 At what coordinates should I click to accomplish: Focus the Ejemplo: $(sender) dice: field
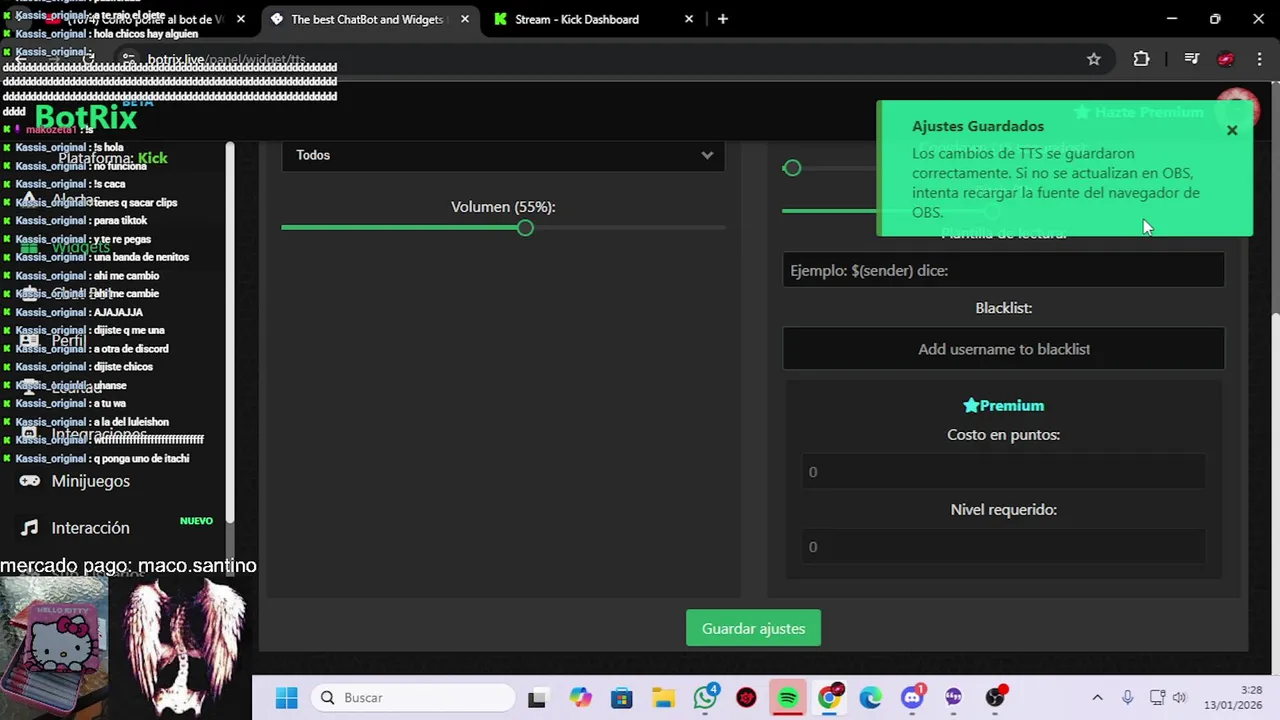(x=1003, y=270)
